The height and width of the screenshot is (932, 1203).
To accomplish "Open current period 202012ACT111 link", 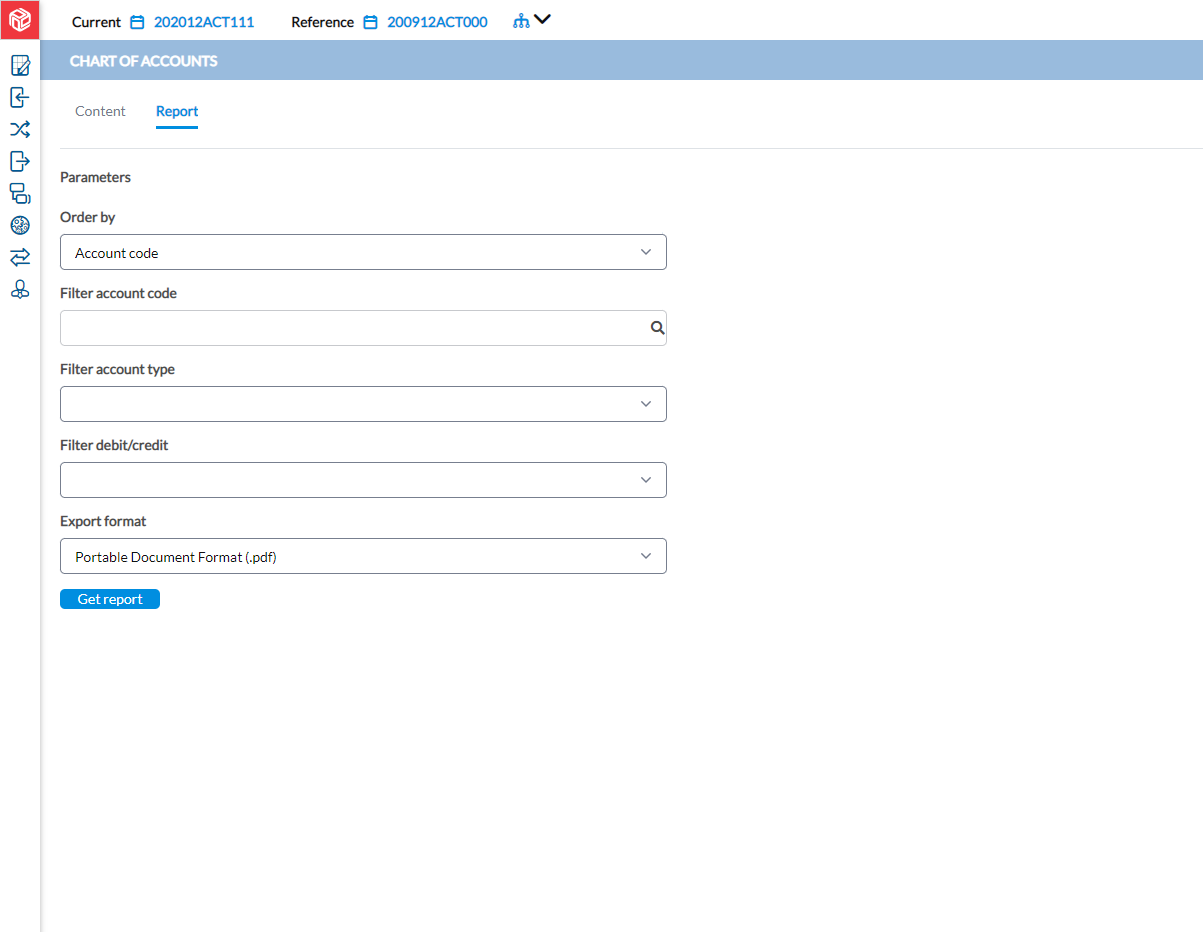I will click(204, 22).
